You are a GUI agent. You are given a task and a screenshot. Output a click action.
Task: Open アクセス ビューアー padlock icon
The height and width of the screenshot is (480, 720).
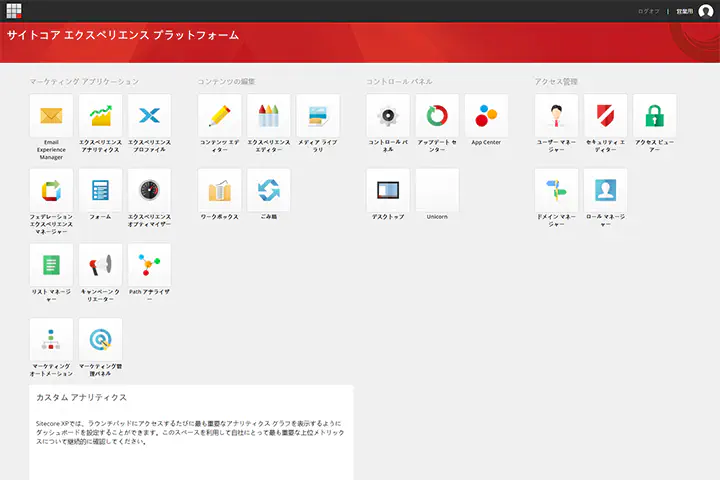coord(655,116)
